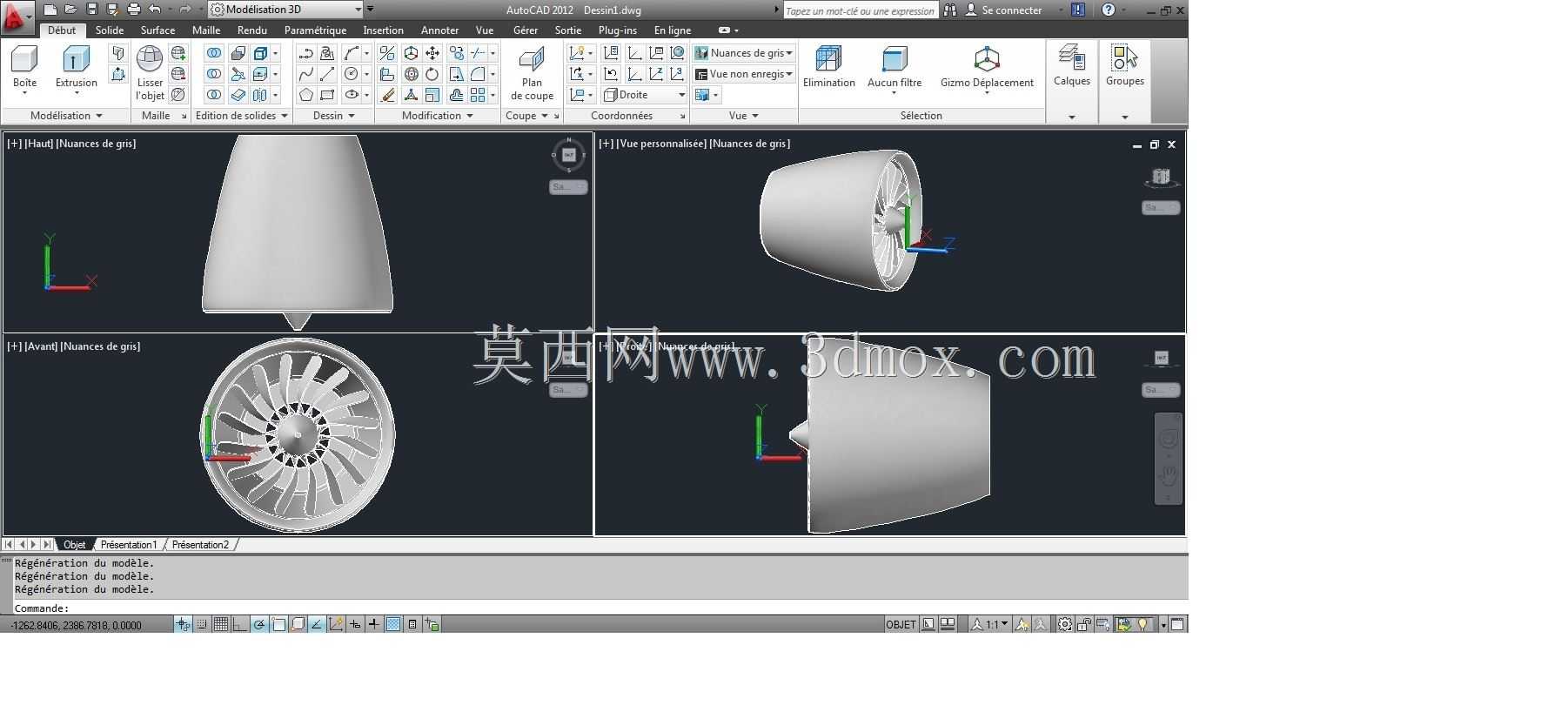Viewport: 1568px width, 712px height.
Task: Click the Save icon in quick access toolbar
Action: (92, 10)
